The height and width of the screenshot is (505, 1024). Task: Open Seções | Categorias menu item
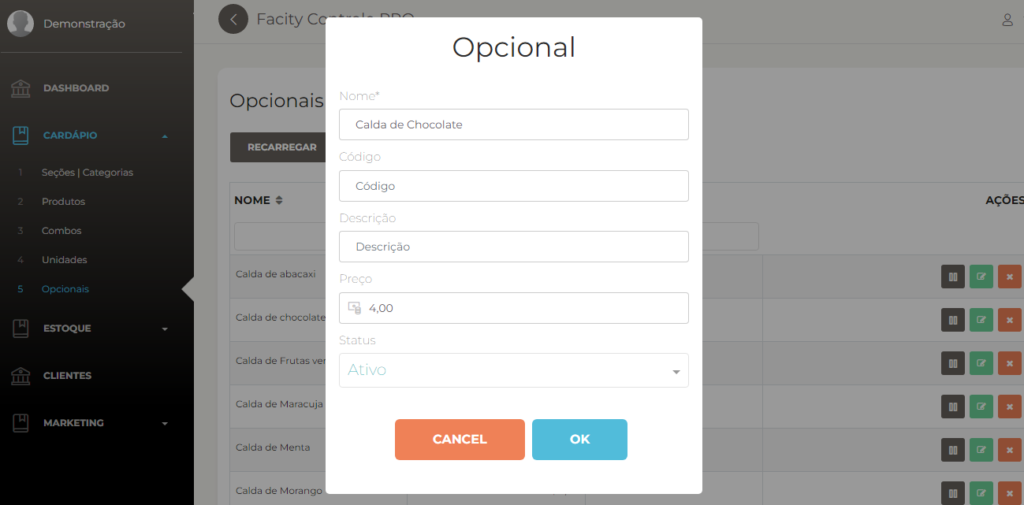point(88,172)
